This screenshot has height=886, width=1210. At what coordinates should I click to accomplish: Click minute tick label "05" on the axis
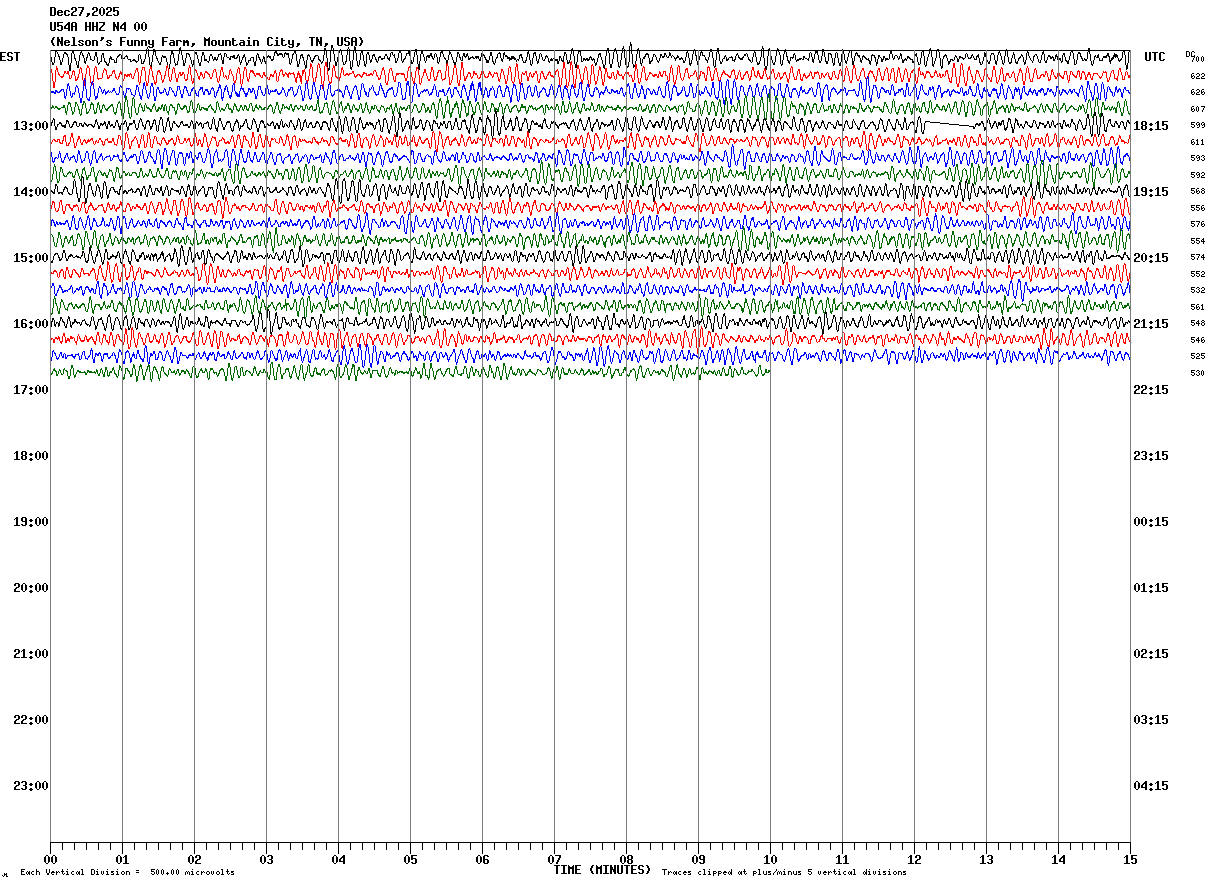click(x=410, y=859)
